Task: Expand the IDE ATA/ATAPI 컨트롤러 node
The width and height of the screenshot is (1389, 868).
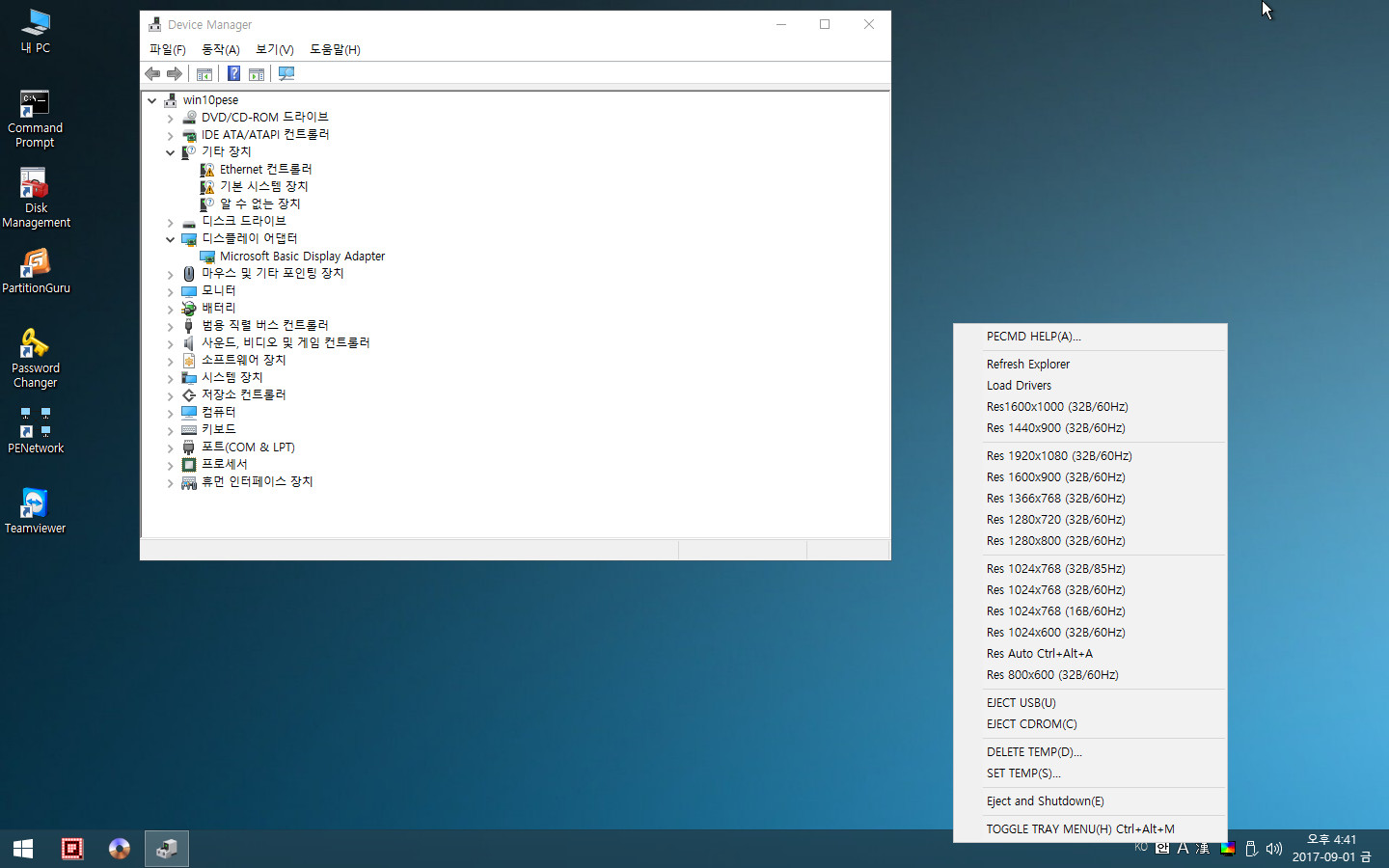Action: click(x=171, y=135)
